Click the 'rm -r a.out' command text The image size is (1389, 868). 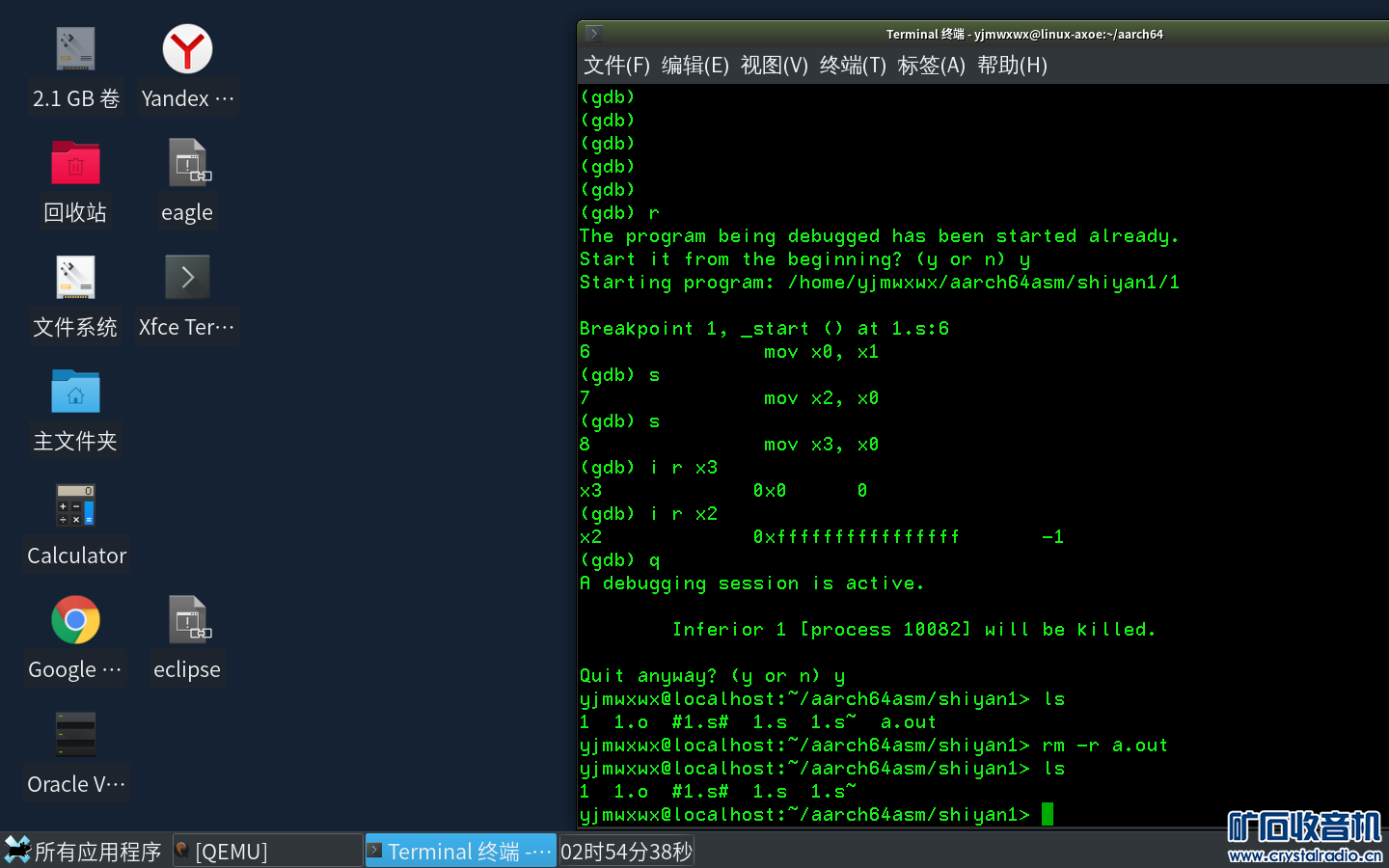[x=1105, y=746]
